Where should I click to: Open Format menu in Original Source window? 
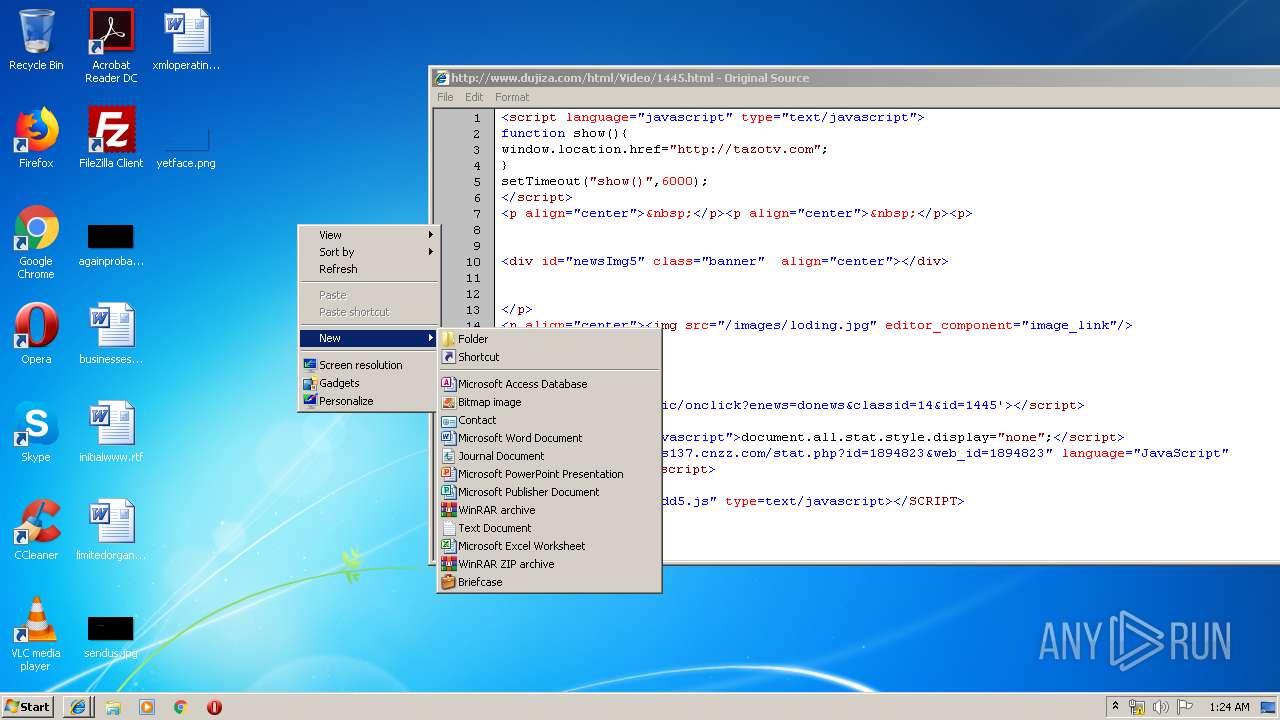(512, 97)
